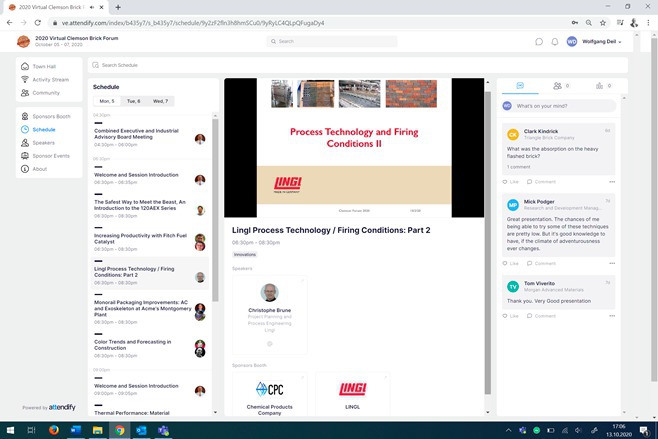Select Wed, 7 schedule tab
Screen dimensions: 658x439
pyautogui.click(x=160, y=101)
